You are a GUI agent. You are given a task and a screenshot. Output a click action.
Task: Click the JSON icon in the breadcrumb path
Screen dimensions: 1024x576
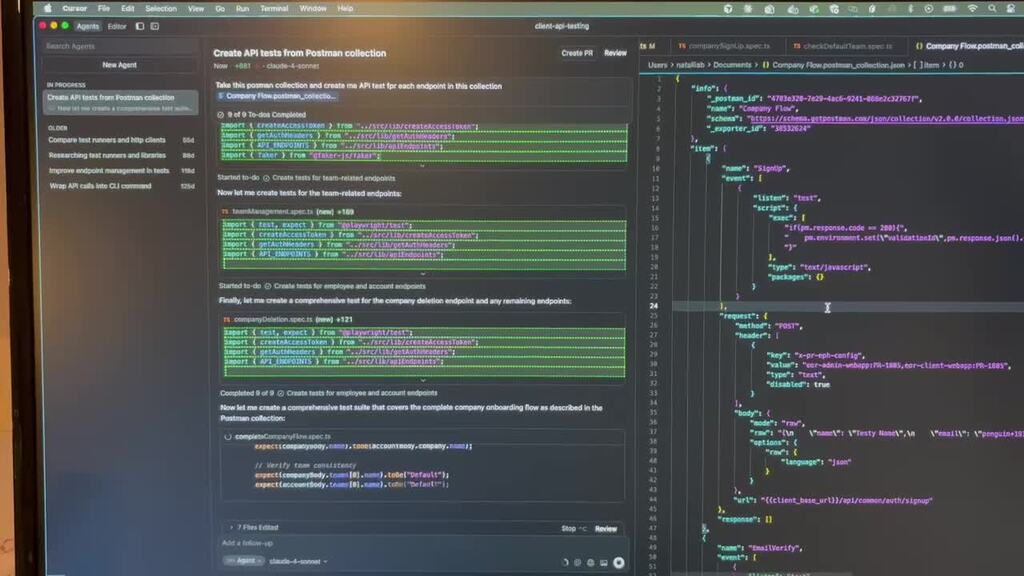click(766, 66)
